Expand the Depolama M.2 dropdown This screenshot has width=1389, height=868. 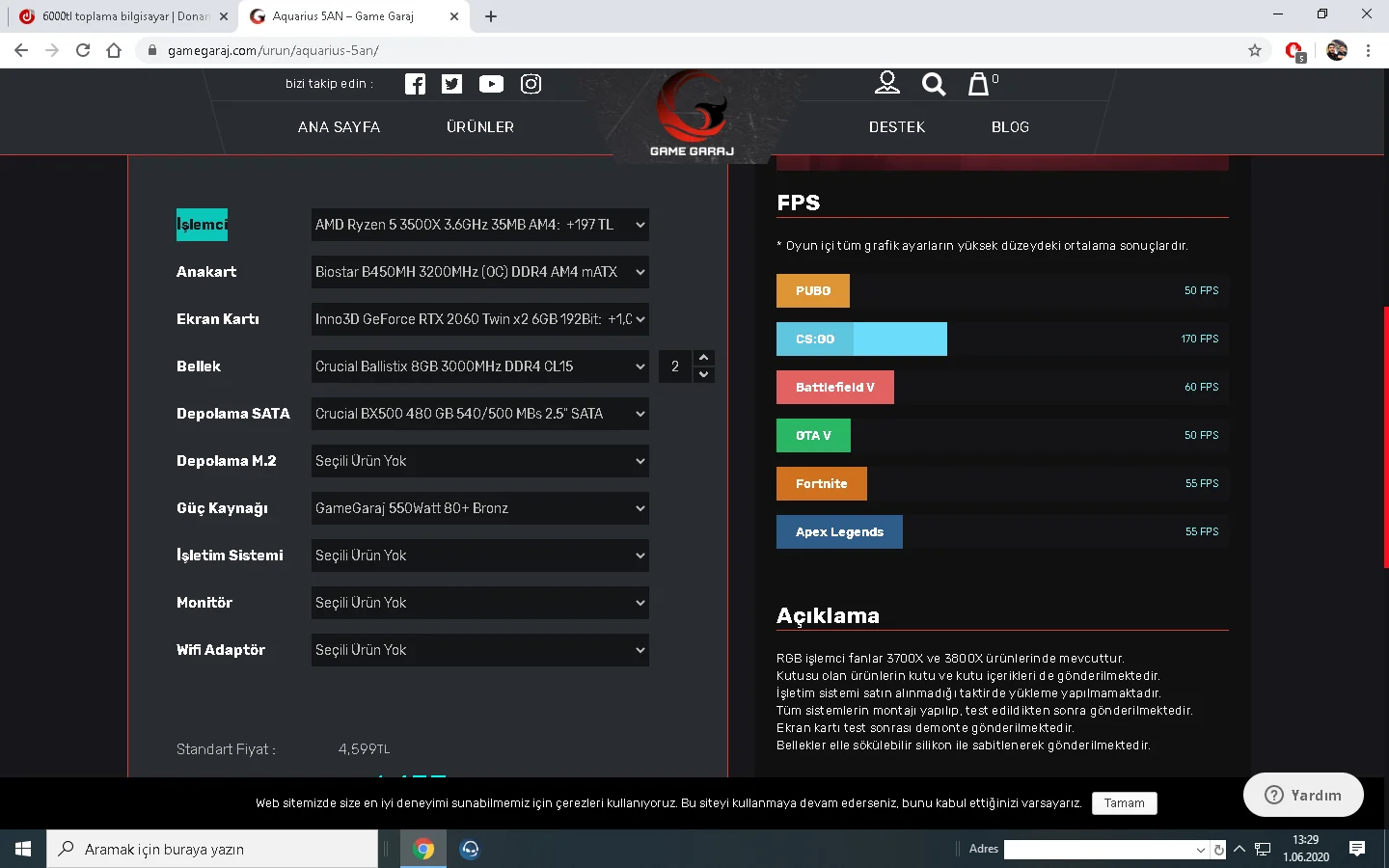coord(479,461)
